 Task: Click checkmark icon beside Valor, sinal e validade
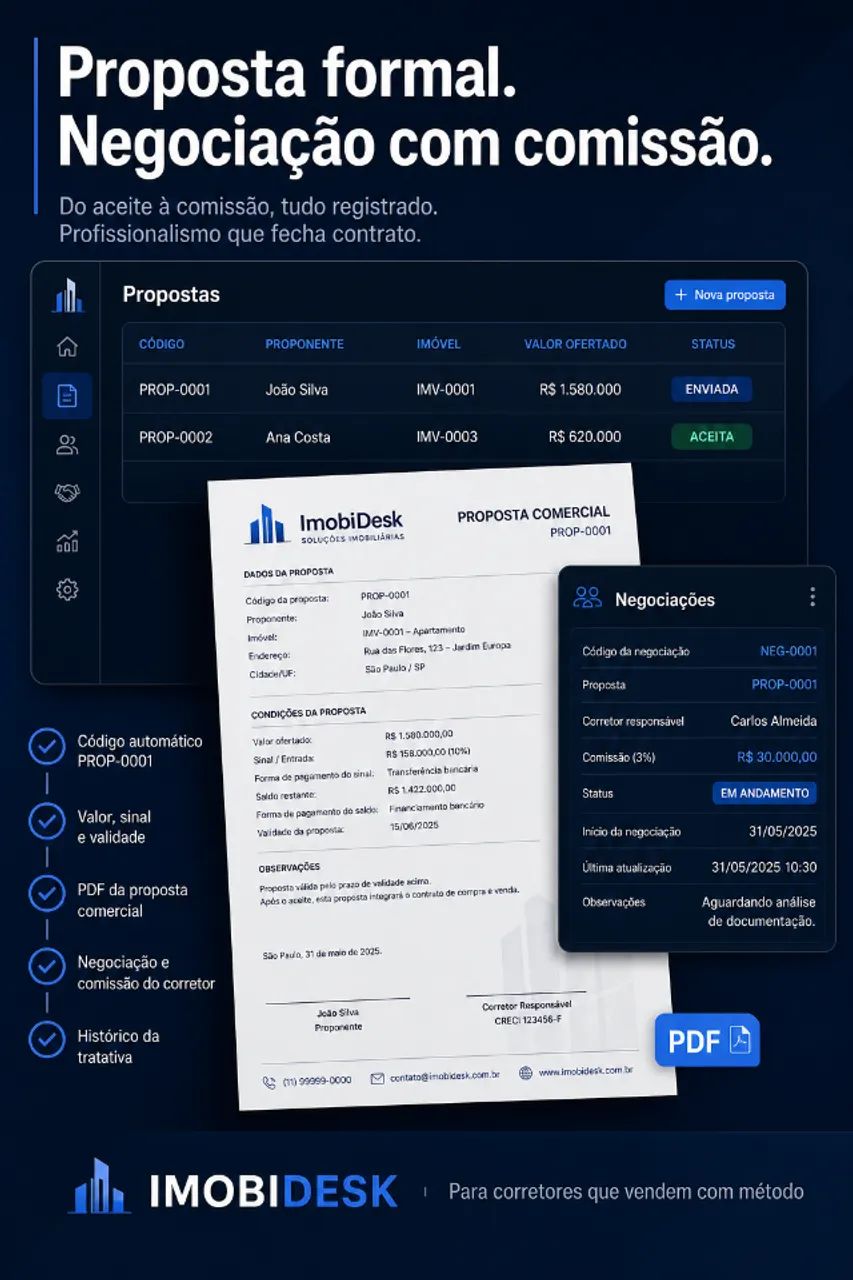tap(46, 821)
